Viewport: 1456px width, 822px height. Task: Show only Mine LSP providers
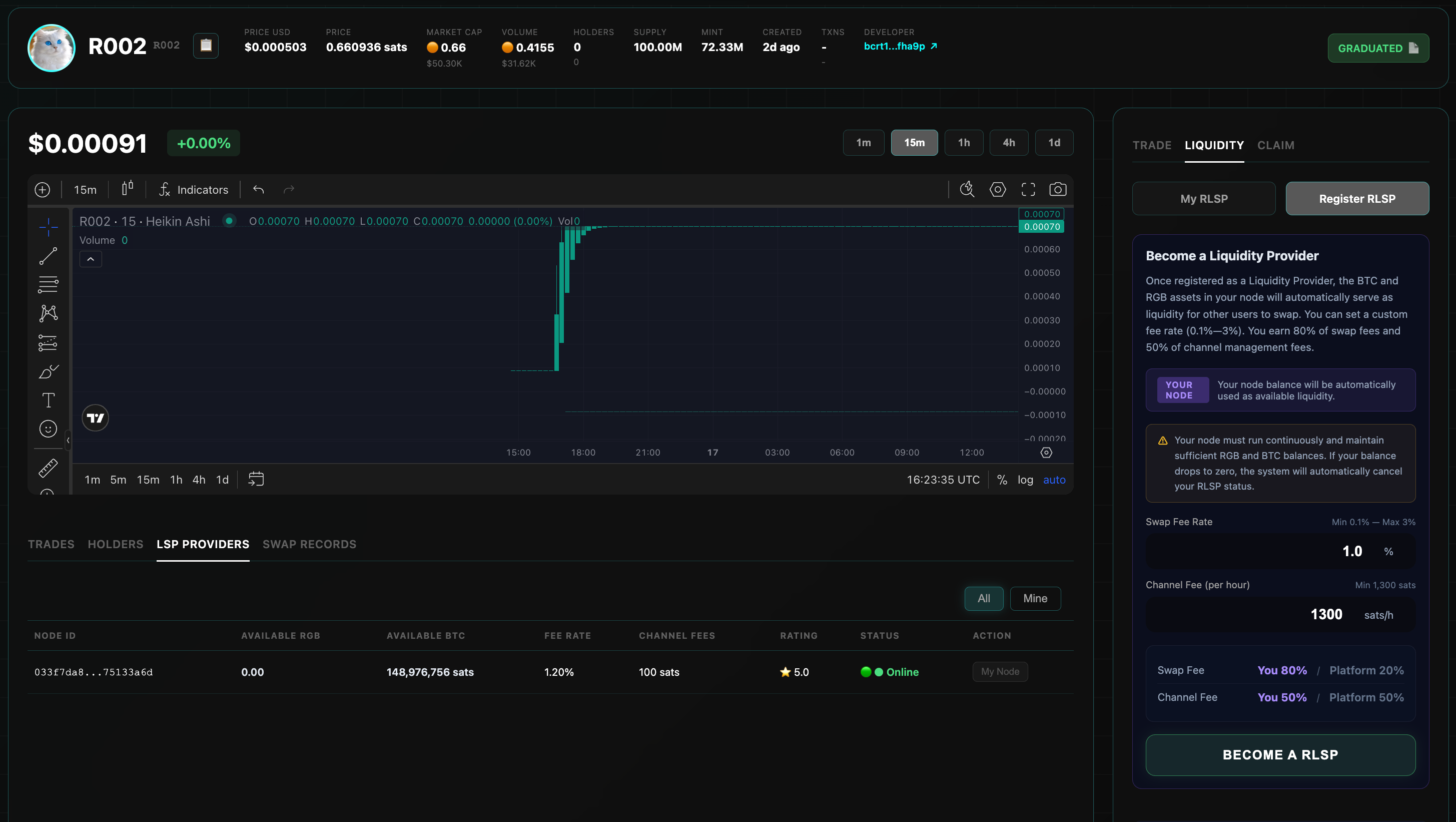1035,598
